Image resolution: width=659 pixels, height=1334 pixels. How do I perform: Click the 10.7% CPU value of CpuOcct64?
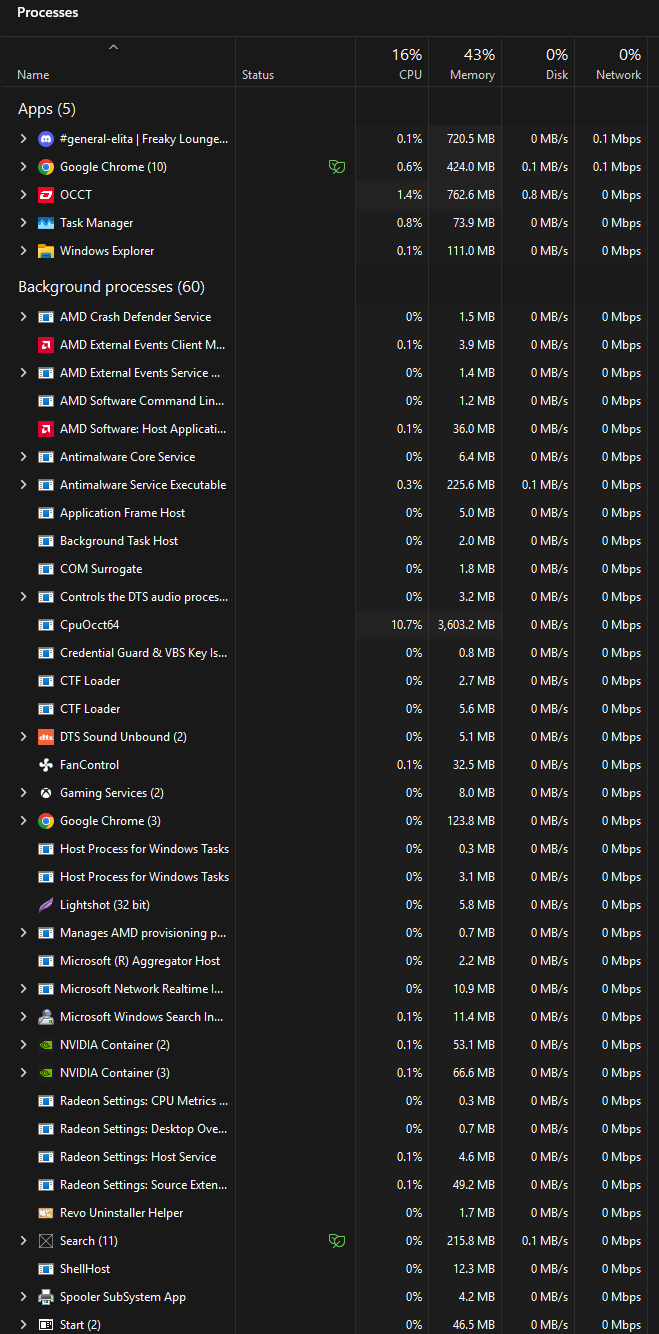[x=406, y=625]
